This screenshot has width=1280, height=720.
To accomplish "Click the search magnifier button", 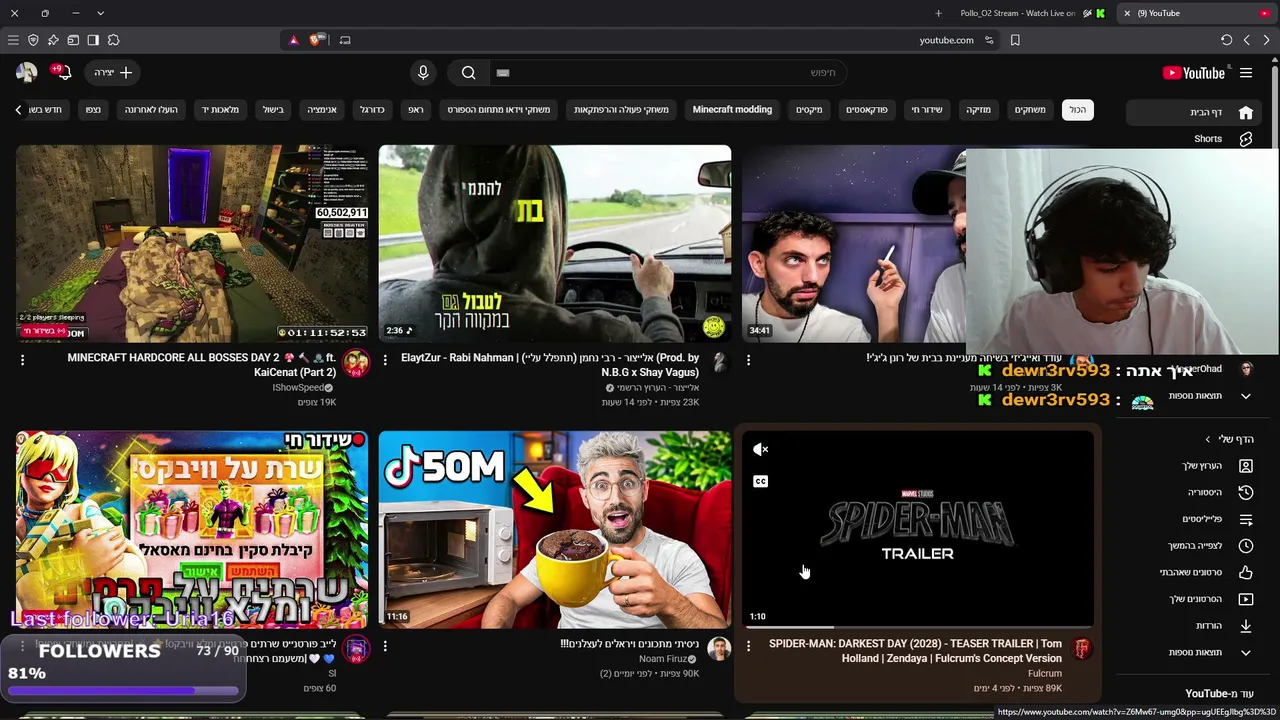I will 468,73.
